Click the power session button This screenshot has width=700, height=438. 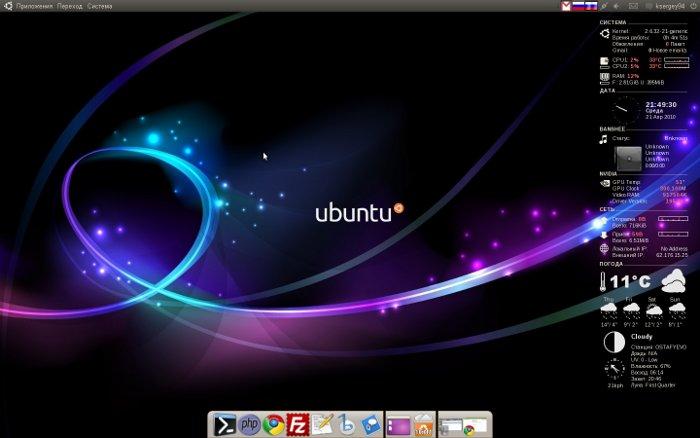point(692,6)
